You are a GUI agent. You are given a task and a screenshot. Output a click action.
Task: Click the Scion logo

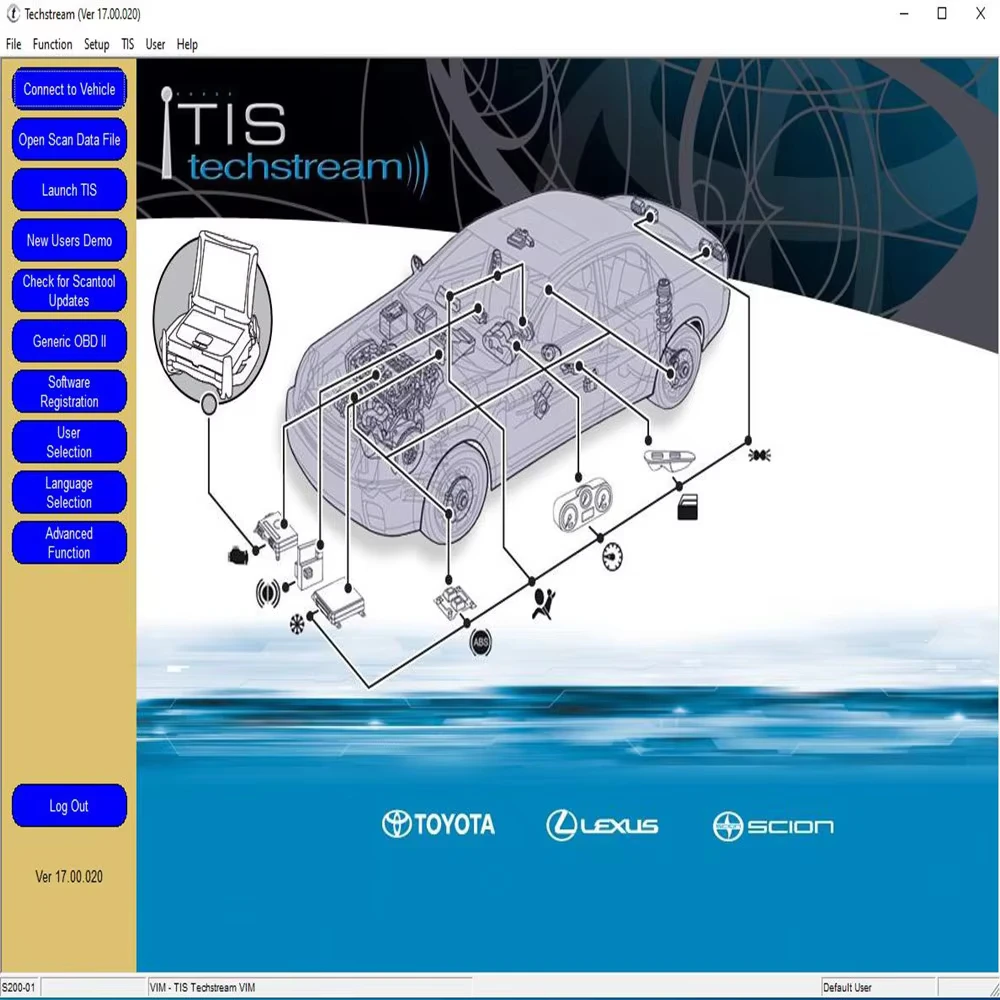(x=773, y=827)
